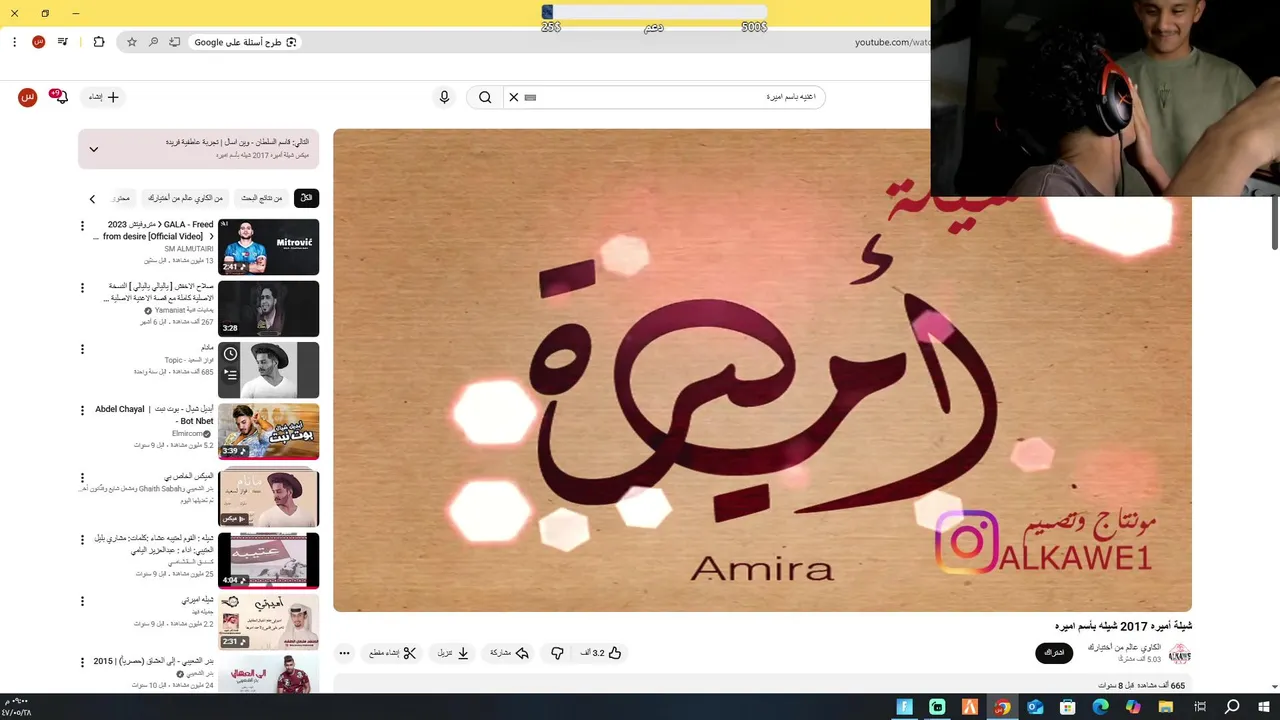Dislike the video with thumbs-down
This screenshot has width=1280, height=720.
click(557, 653)
